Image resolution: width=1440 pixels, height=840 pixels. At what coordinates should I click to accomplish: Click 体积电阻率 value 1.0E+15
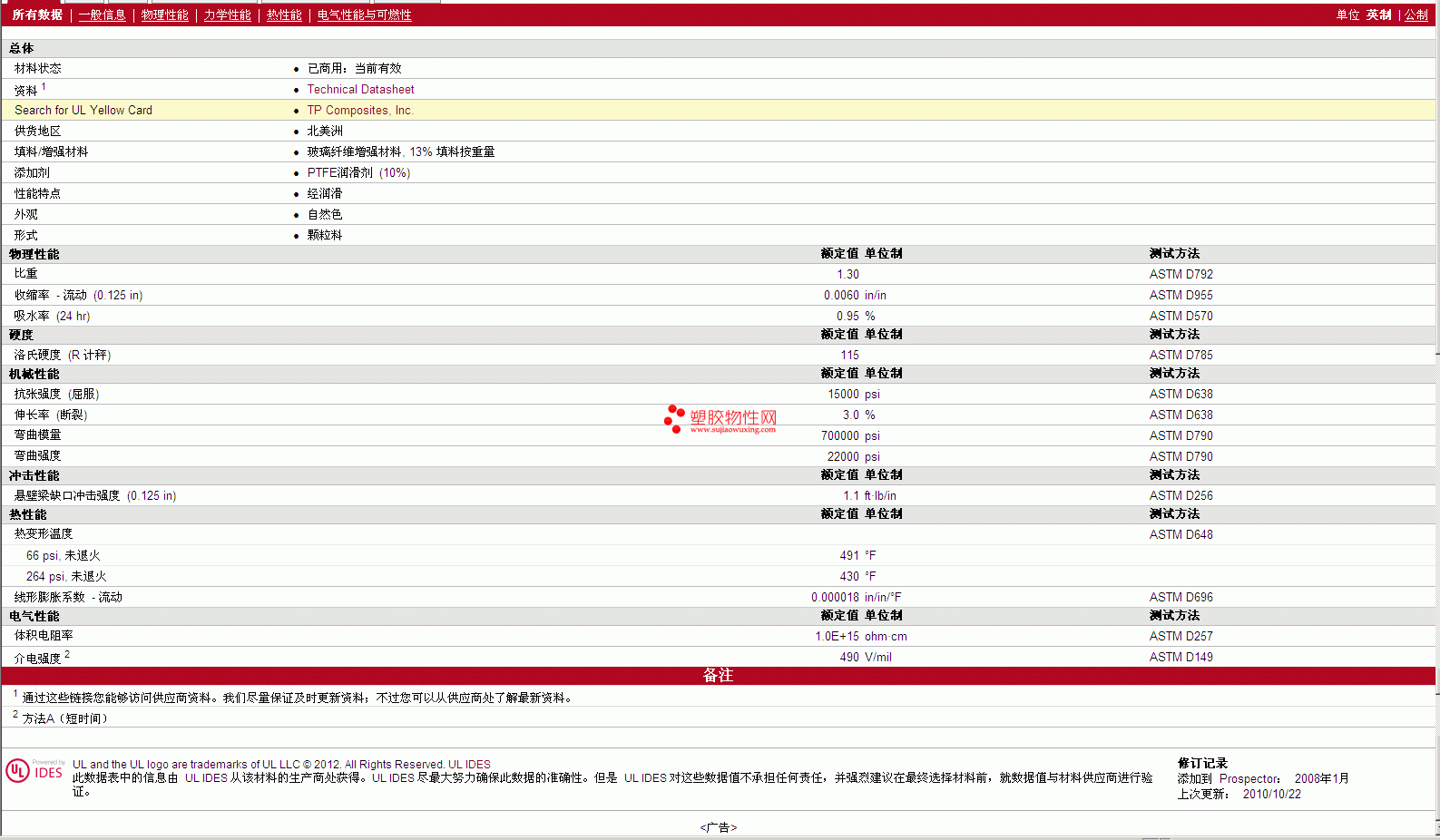(837, 636)
